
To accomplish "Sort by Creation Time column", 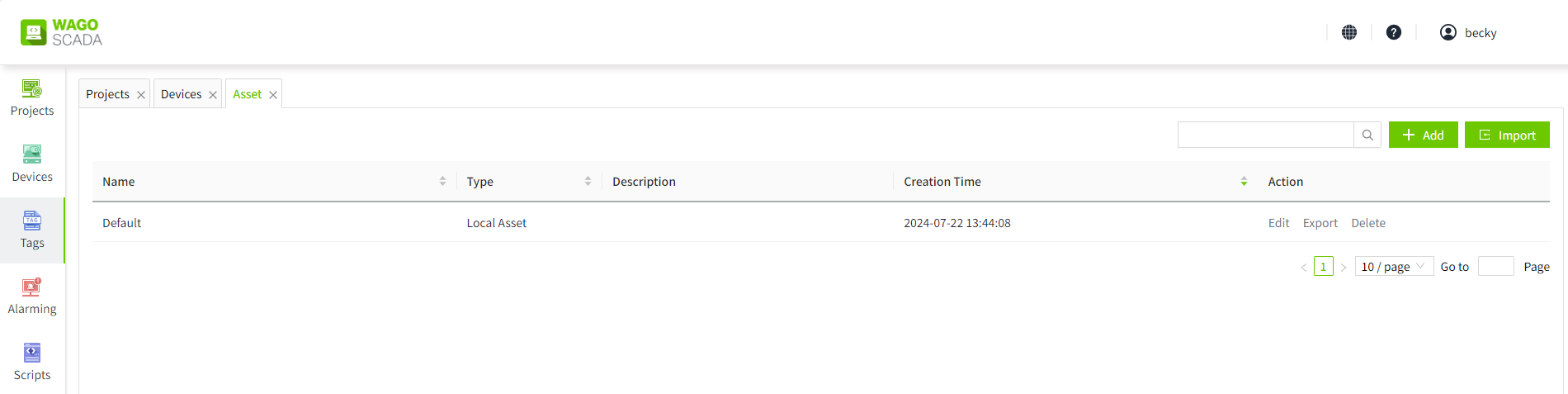I will [1244, 181].
